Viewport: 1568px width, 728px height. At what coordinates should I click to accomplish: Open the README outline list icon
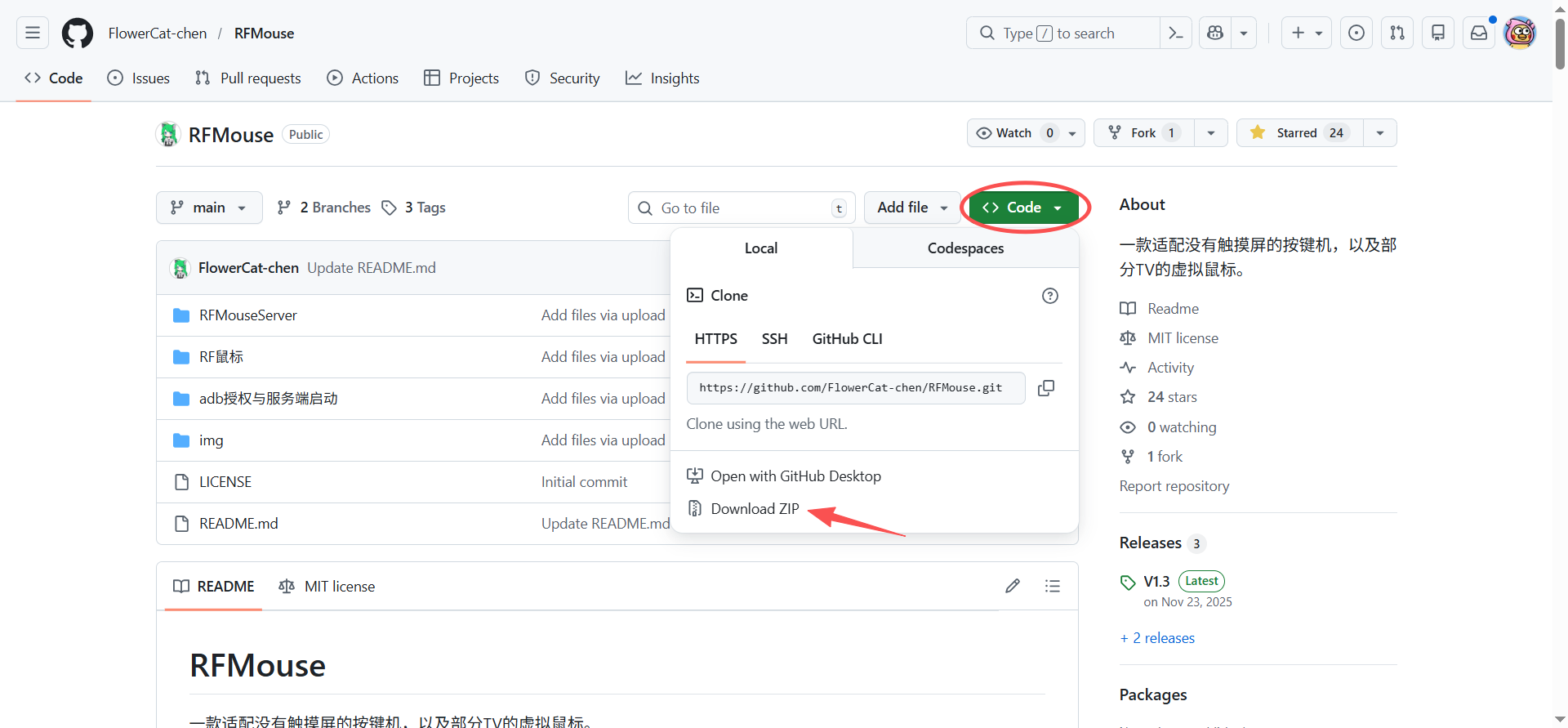1053,586
